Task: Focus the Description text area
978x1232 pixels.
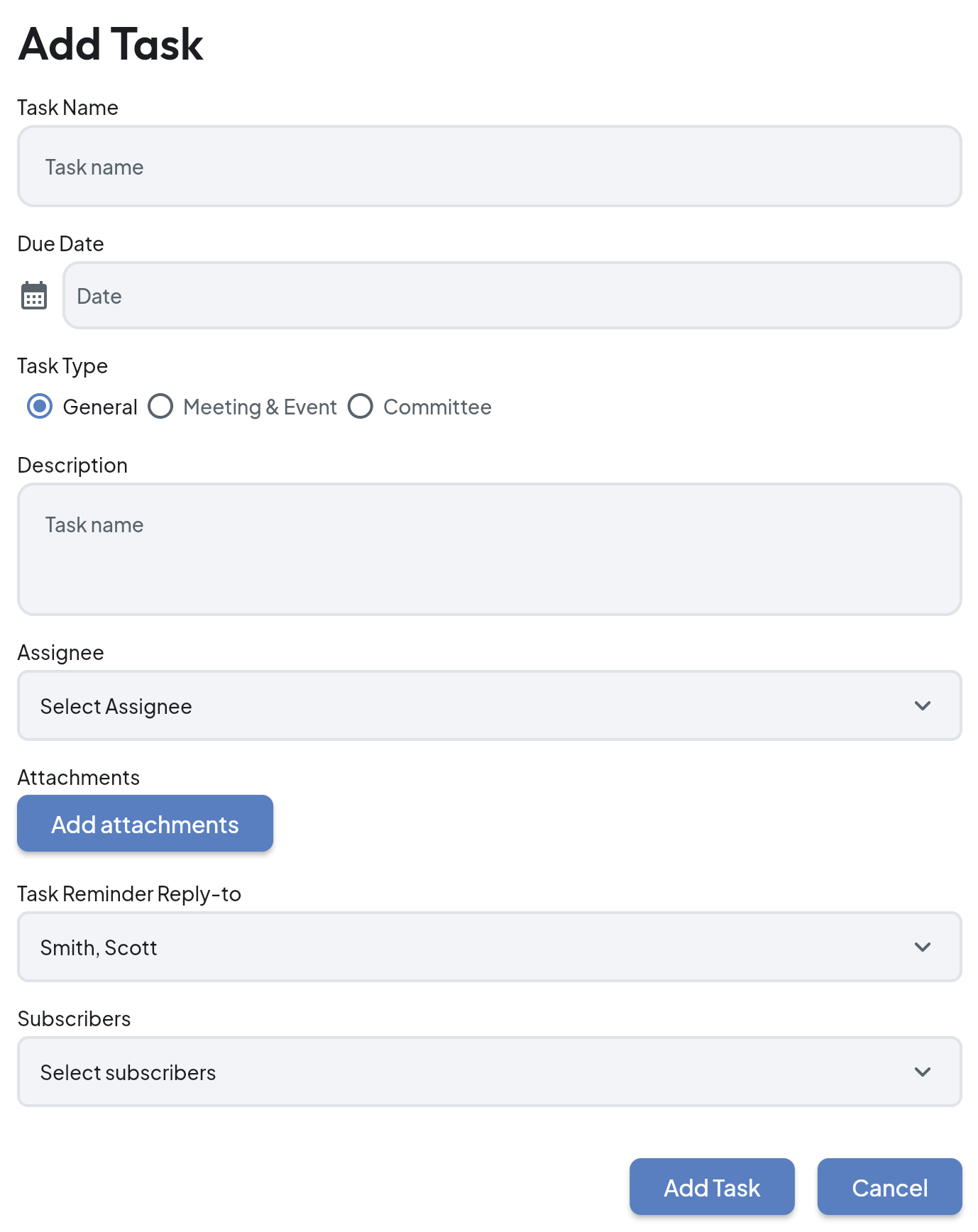Action: coord(489,549)
